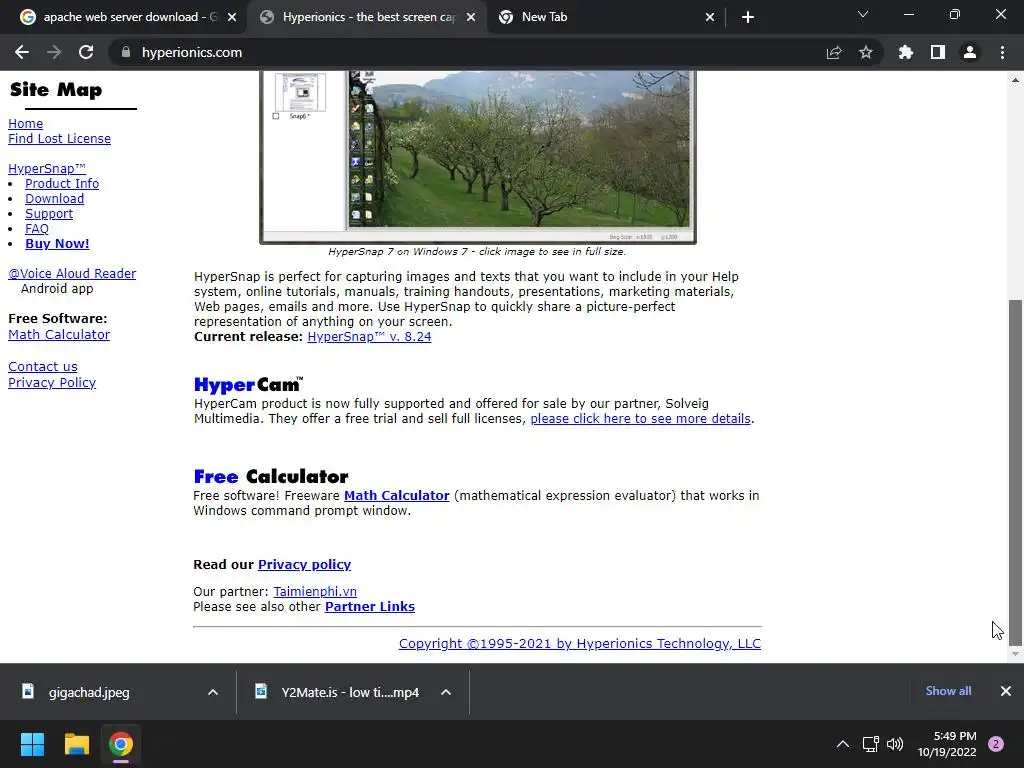
Task: Open the Chrome profile menu
Action: pos(970,52)
